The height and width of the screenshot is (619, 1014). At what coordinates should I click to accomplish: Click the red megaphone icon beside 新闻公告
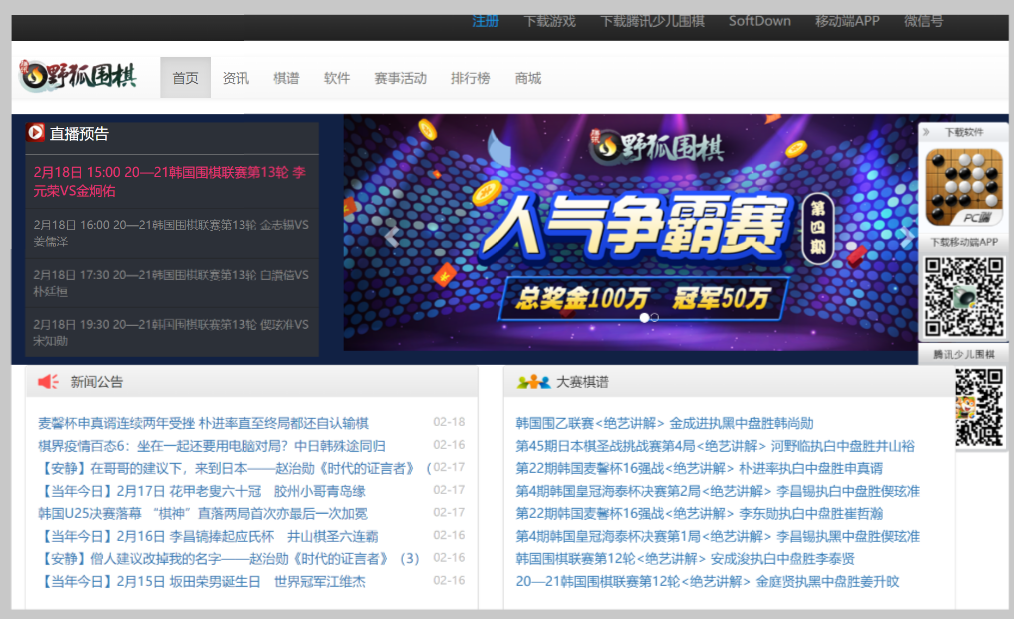coord(49,382)
